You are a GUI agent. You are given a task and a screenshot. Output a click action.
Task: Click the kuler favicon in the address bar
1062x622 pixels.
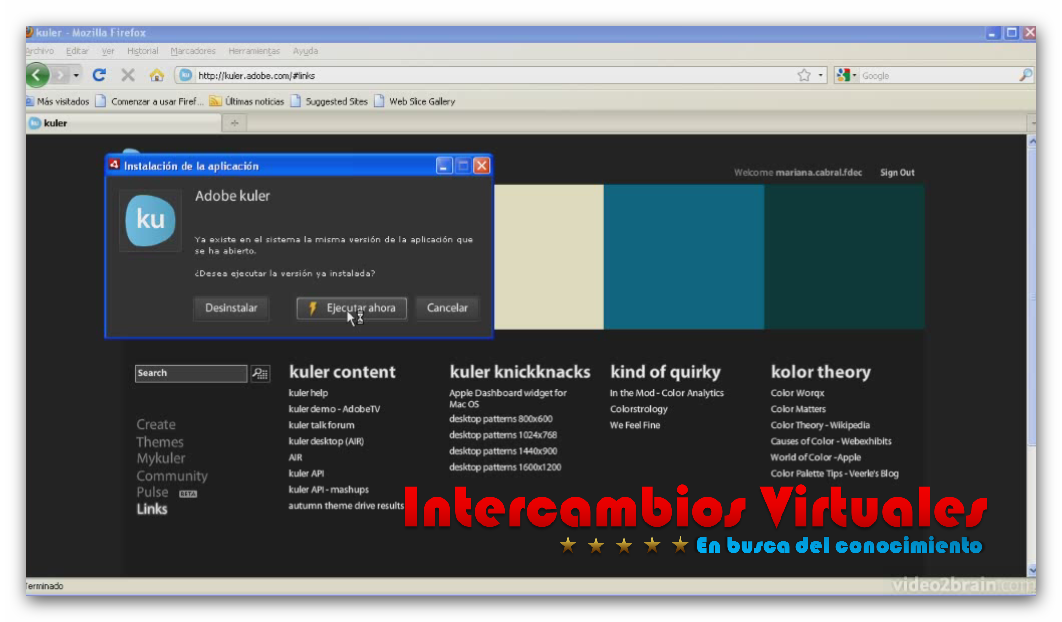(185, 75)
